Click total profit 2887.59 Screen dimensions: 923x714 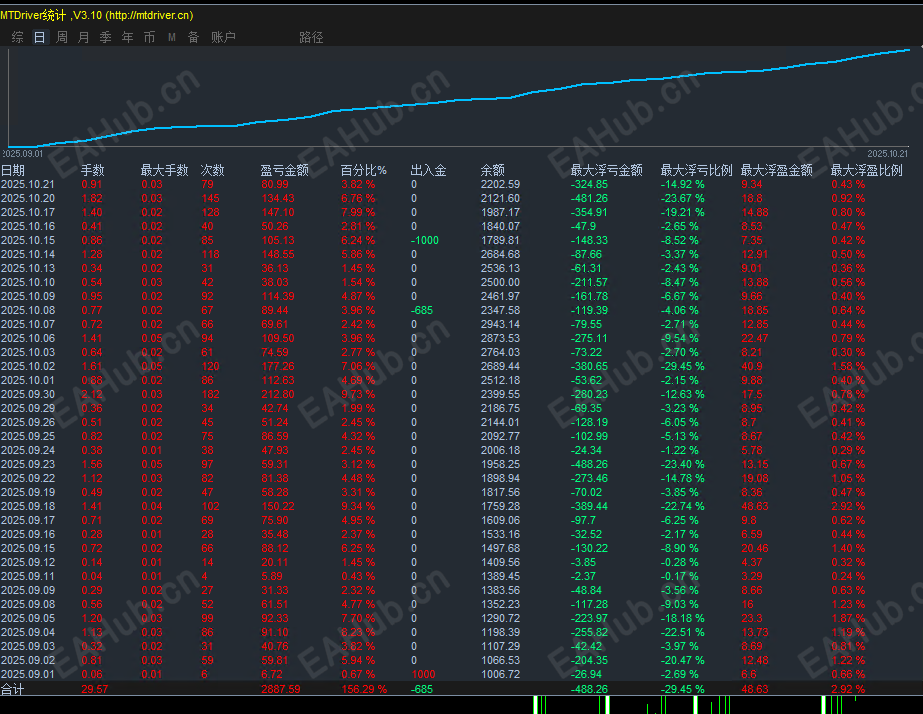coord(280,689)
